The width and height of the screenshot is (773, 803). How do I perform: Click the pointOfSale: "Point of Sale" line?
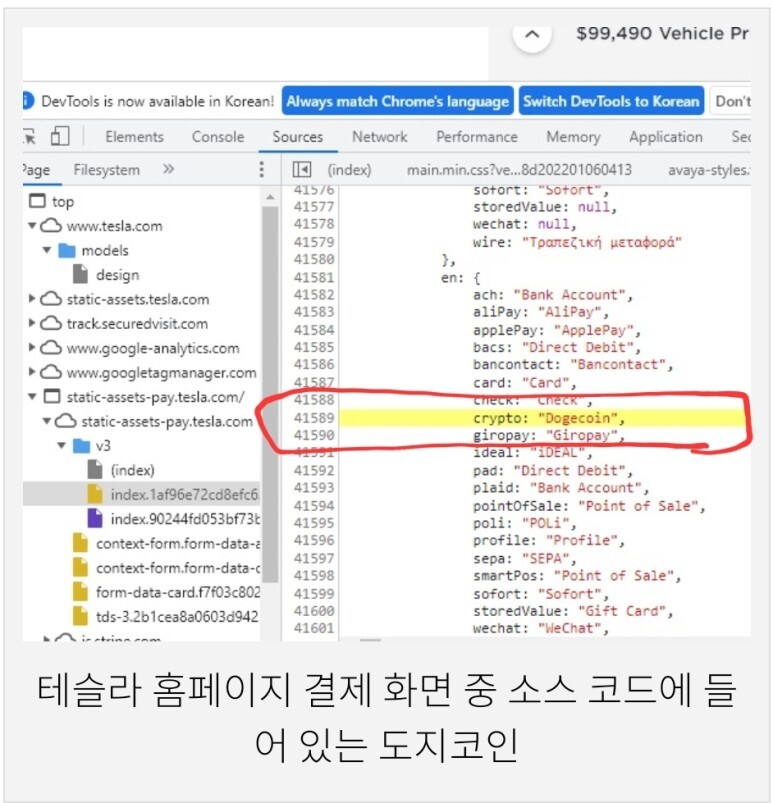[589, 506]
